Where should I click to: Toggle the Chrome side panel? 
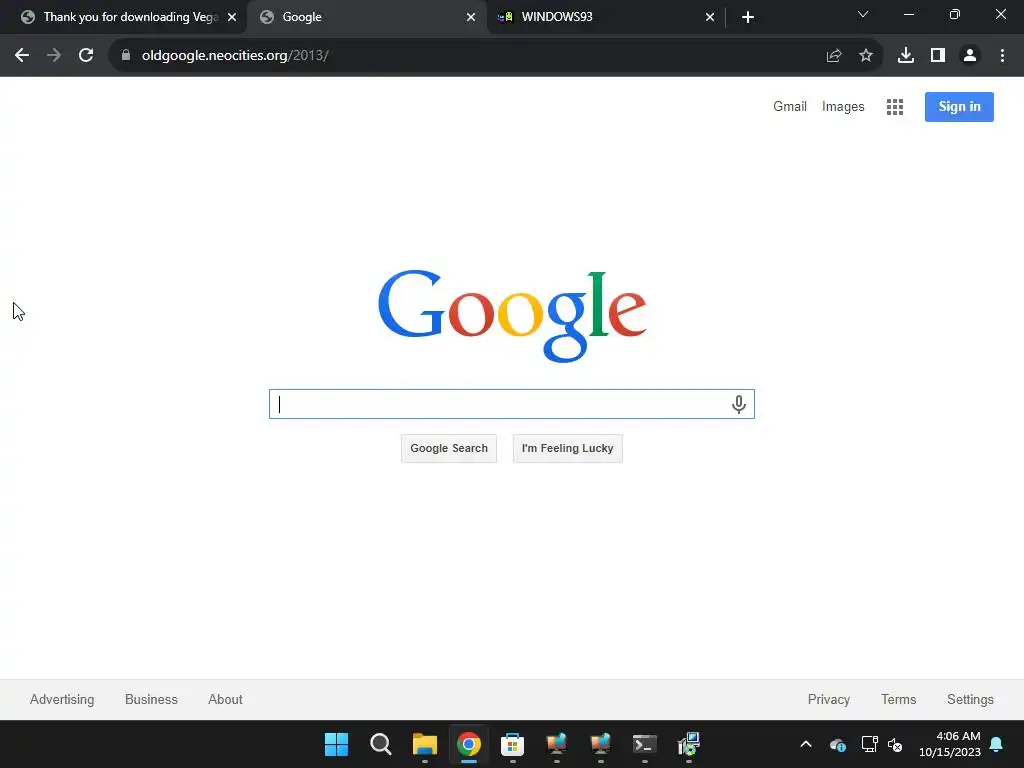938,56
